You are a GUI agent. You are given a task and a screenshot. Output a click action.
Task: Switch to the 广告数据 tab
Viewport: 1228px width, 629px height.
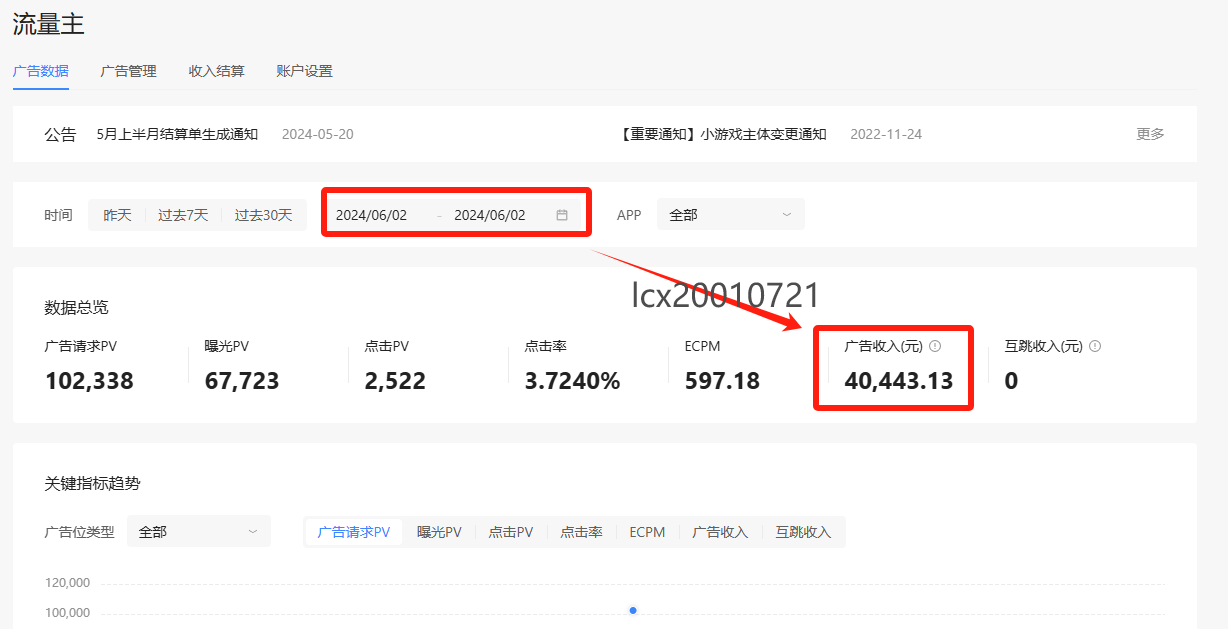41,71
